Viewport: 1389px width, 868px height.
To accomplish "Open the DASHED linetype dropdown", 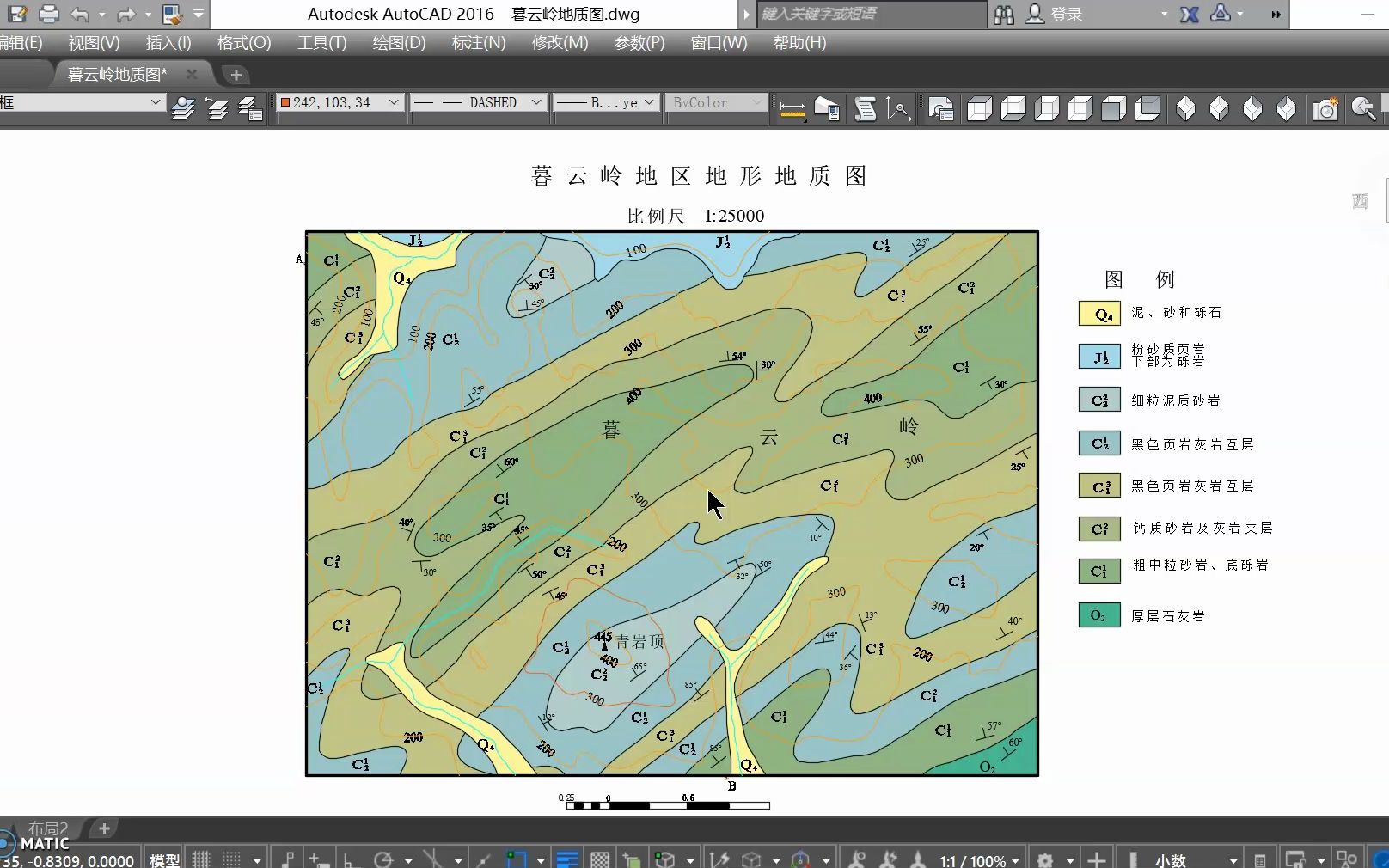I will pos(478,102).
